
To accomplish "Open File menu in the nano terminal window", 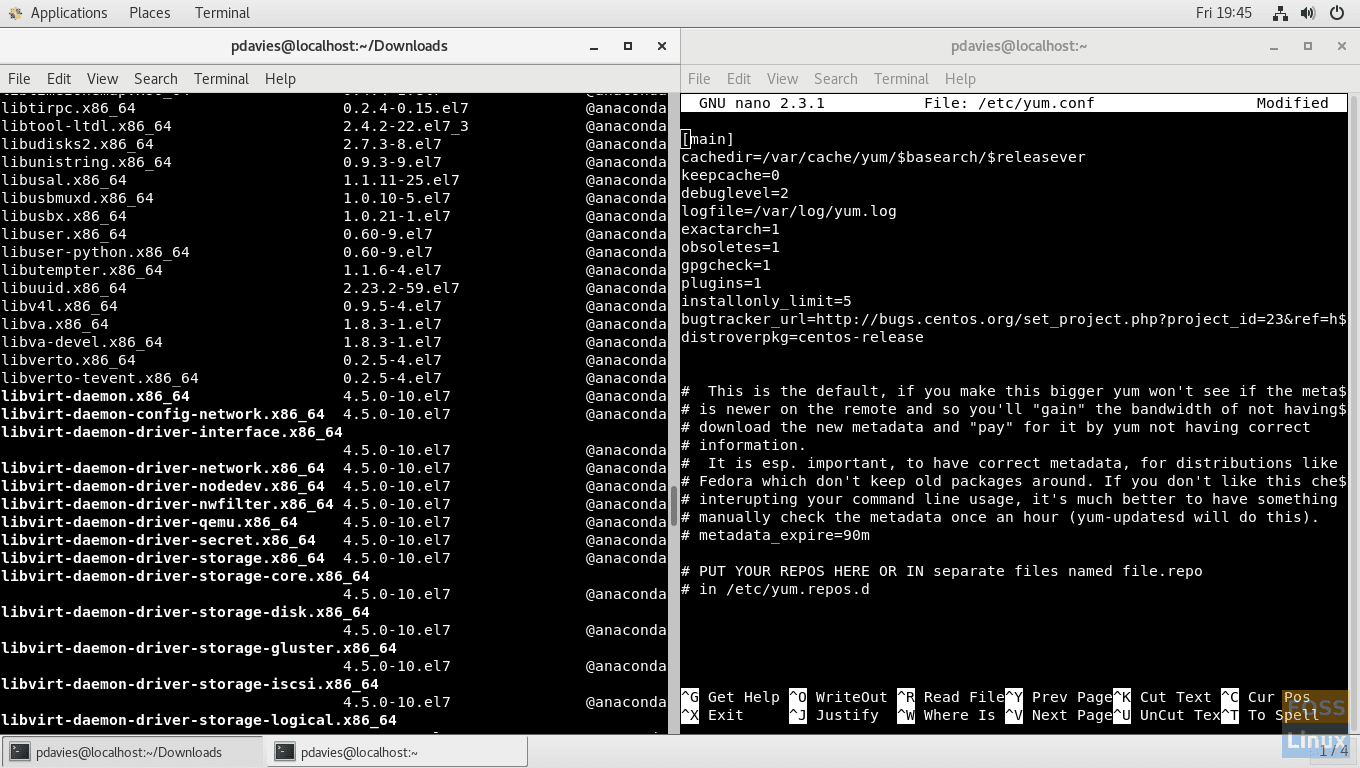I will (x=699, y=79).
